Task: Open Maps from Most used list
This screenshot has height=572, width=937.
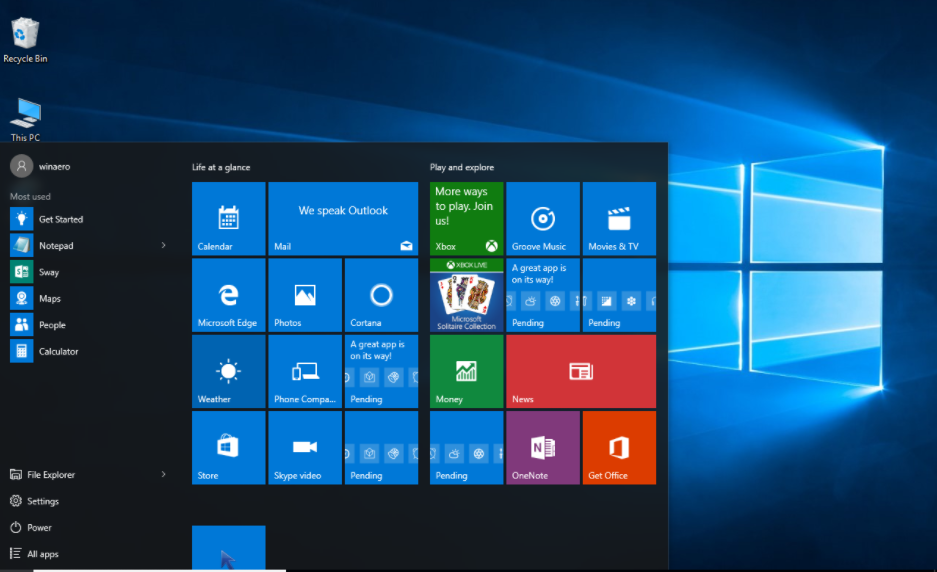Action: (x=88, y=298)
